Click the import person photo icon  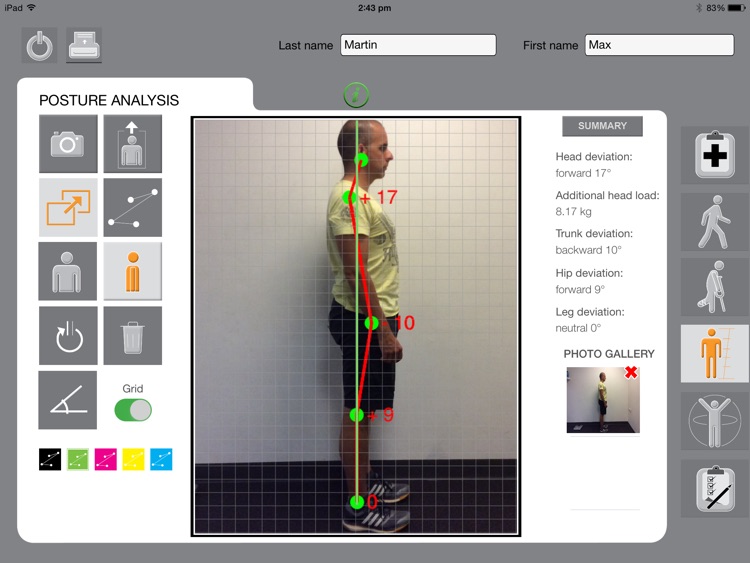tap(132, 144)
